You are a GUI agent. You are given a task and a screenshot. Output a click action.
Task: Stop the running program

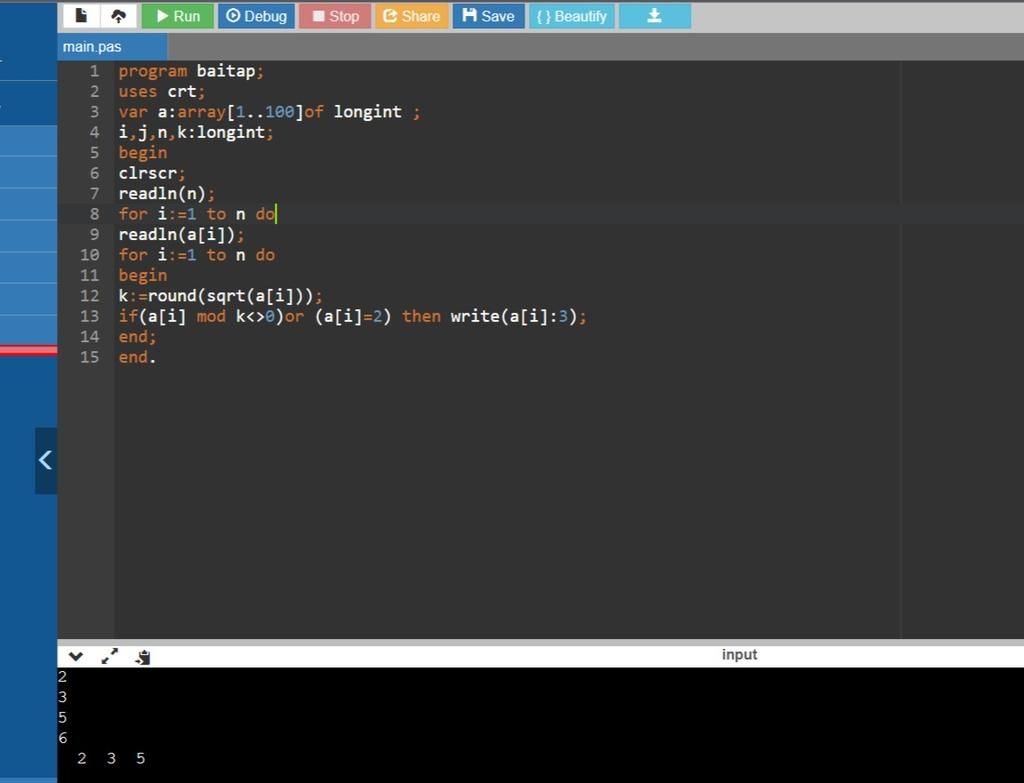click(335, 16)
